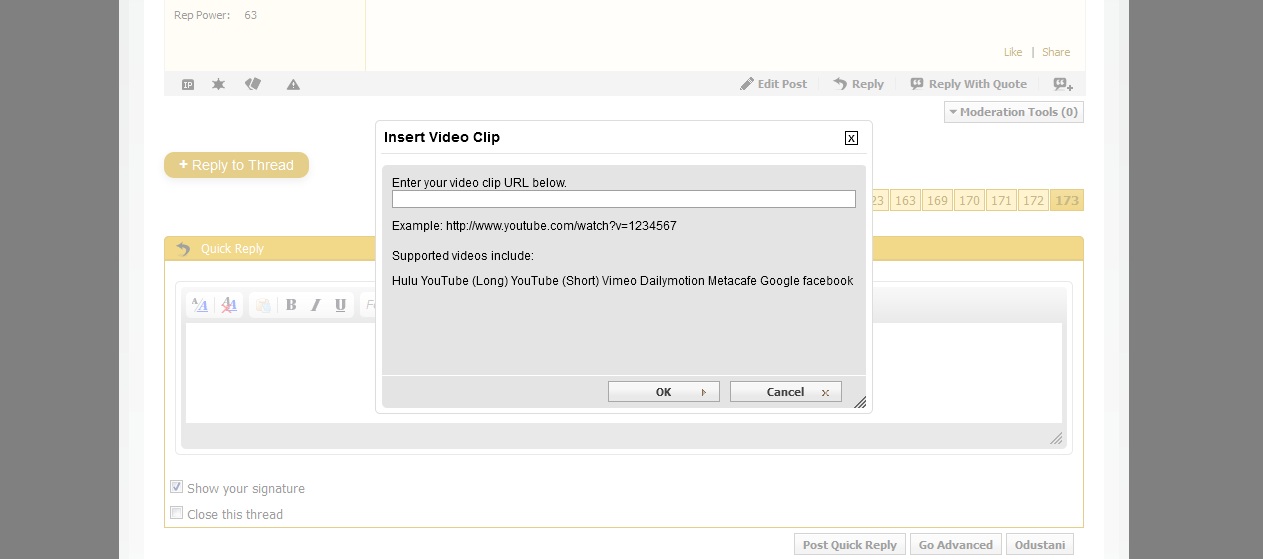Go to page 172 of the thread

[1033, 201]
